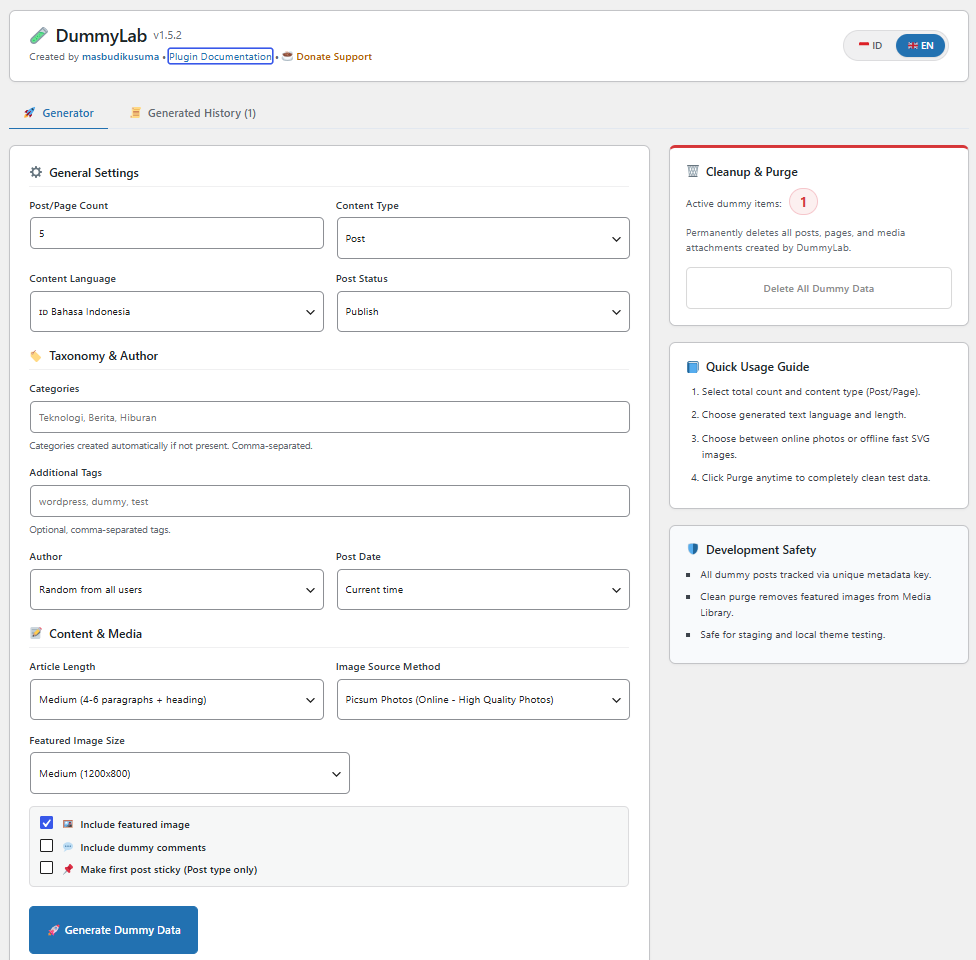Open the Featured Image Size dropdown
The width and height of the screenshot is (976, 960).
[190, 773]
